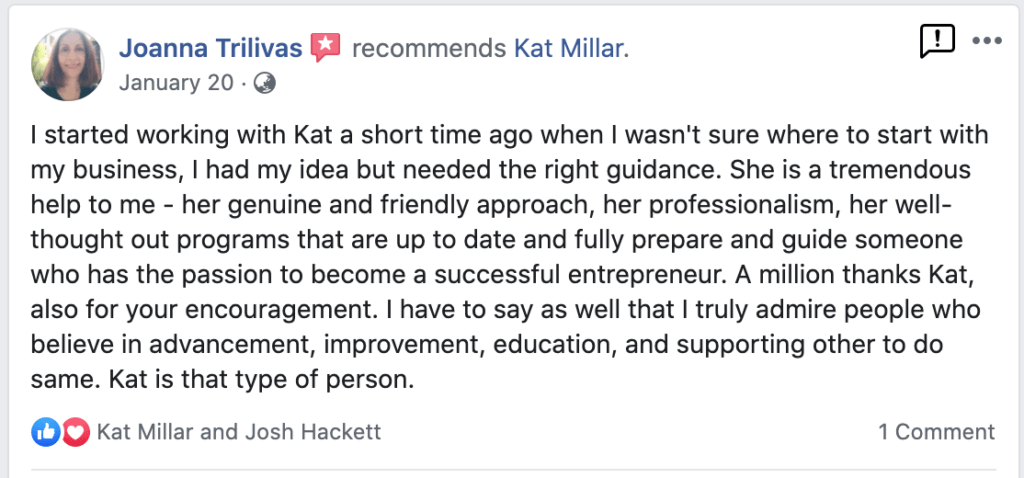Expand the 1 Comment link

tap(936, 432)
